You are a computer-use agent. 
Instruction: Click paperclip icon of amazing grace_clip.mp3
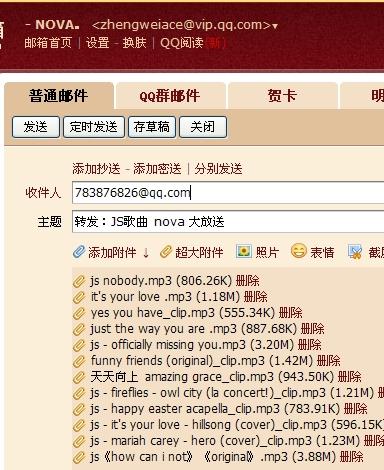coord(79,377)
